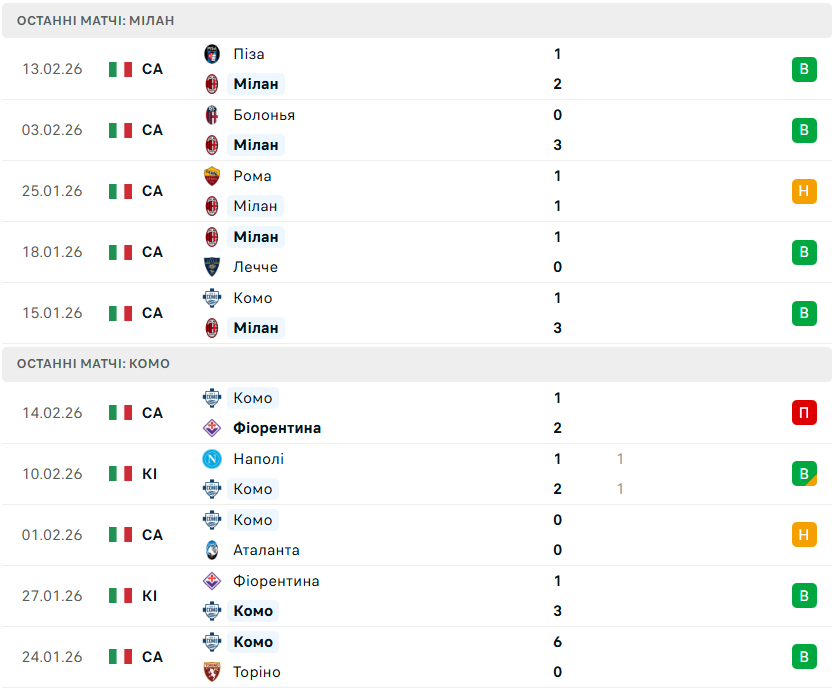Click the draw badge for Como–Atalanta match

(804, 535)
